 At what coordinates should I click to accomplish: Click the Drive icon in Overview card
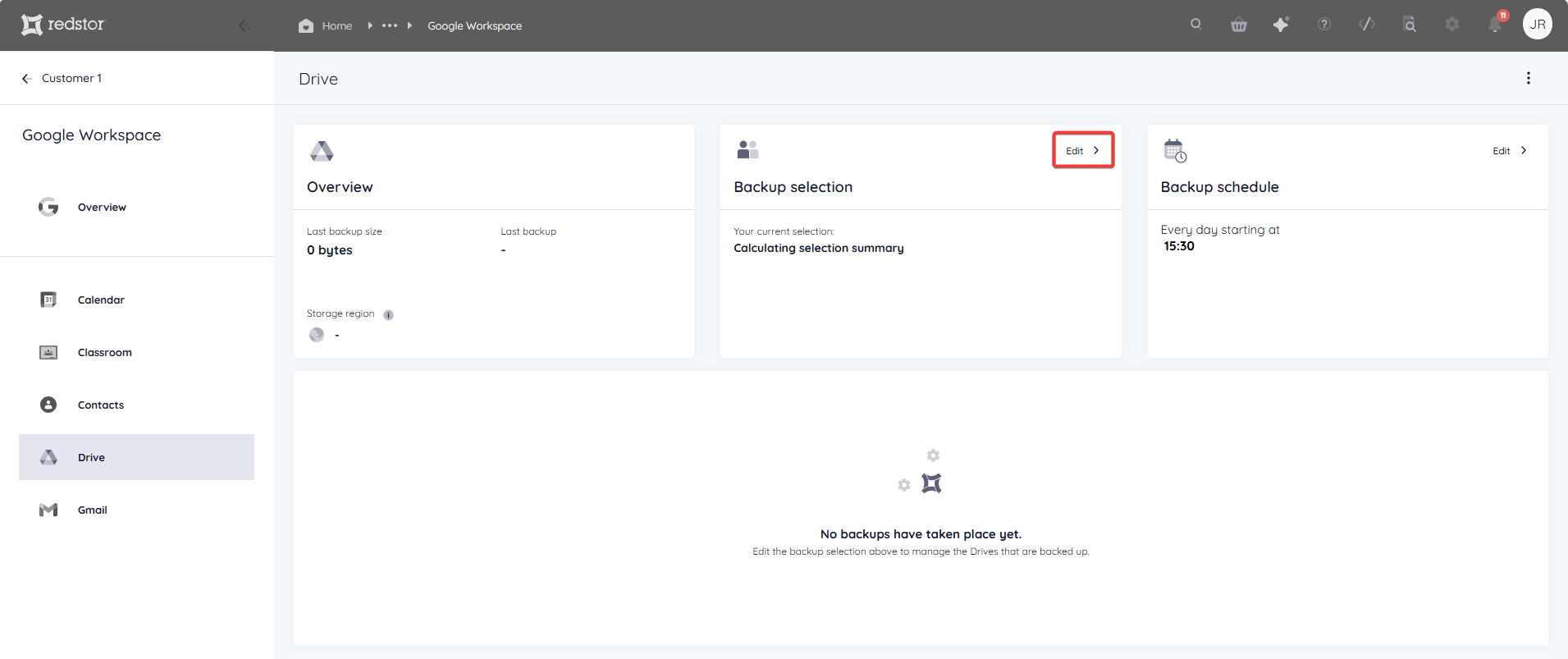point(322,151)
